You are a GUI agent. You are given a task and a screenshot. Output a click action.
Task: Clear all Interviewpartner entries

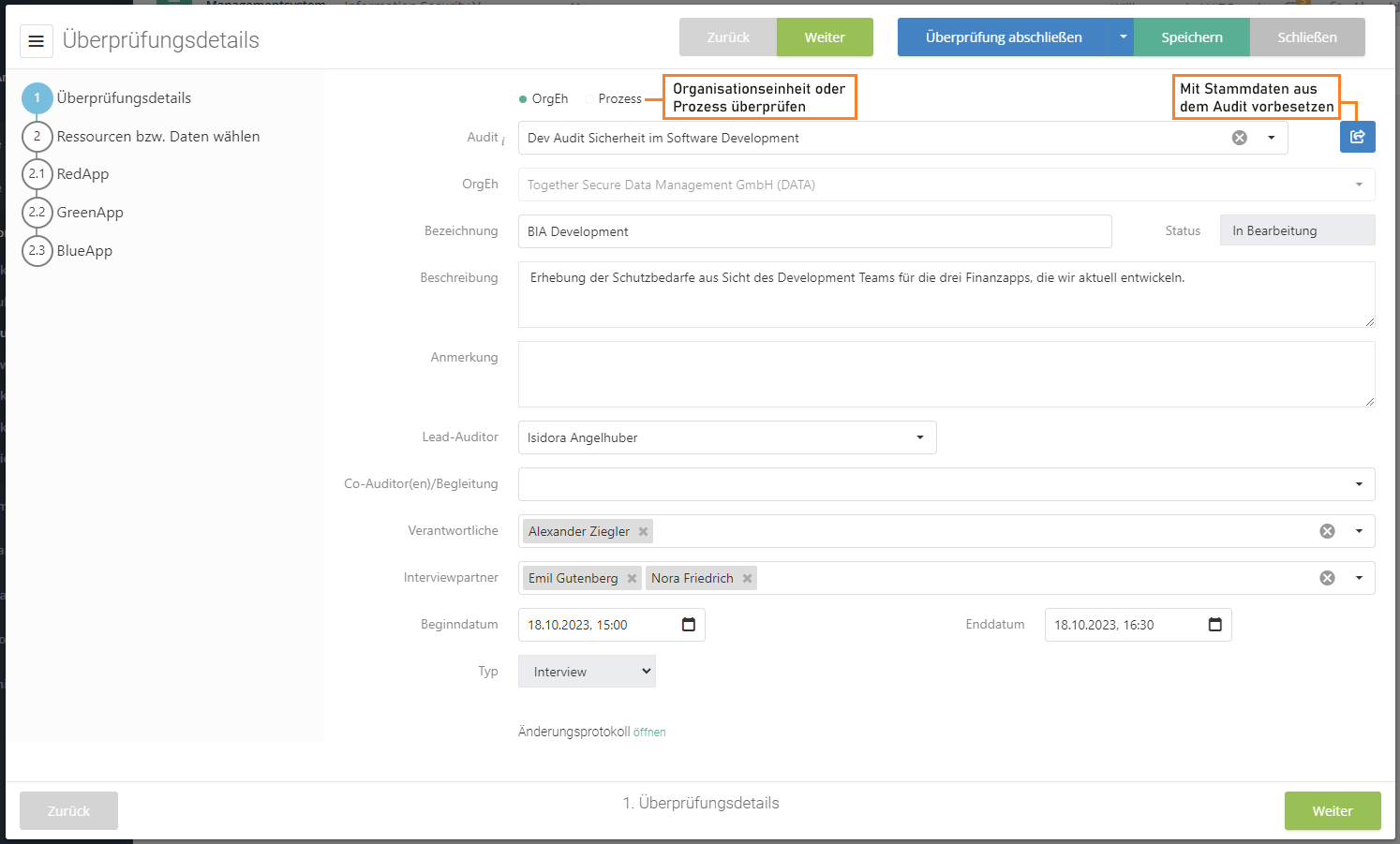coord(1327,578)
